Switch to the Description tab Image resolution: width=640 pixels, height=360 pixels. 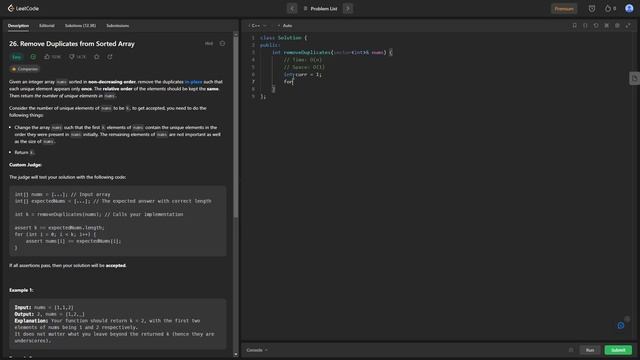point(18,26)
